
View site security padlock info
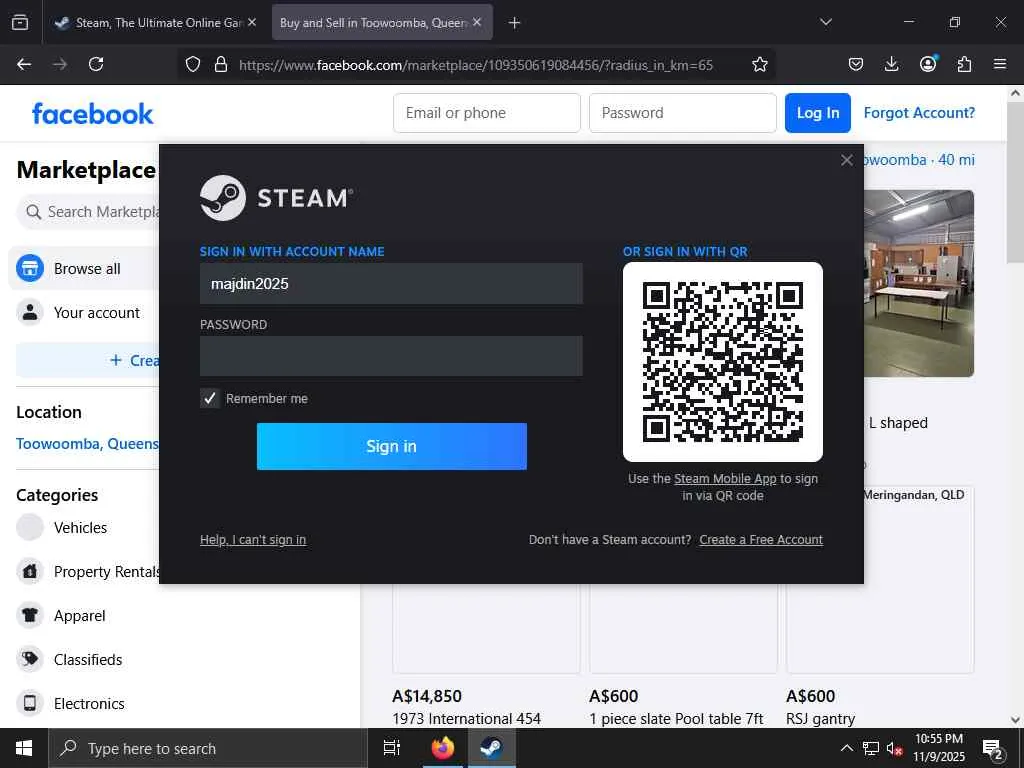pos(221,64)
